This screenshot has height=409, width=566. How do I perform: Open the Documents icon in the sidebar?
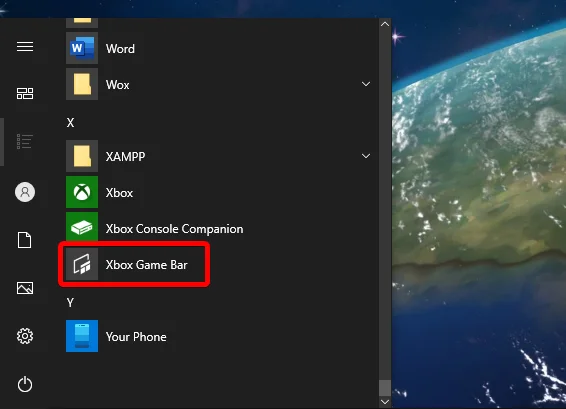coord(25,240)
